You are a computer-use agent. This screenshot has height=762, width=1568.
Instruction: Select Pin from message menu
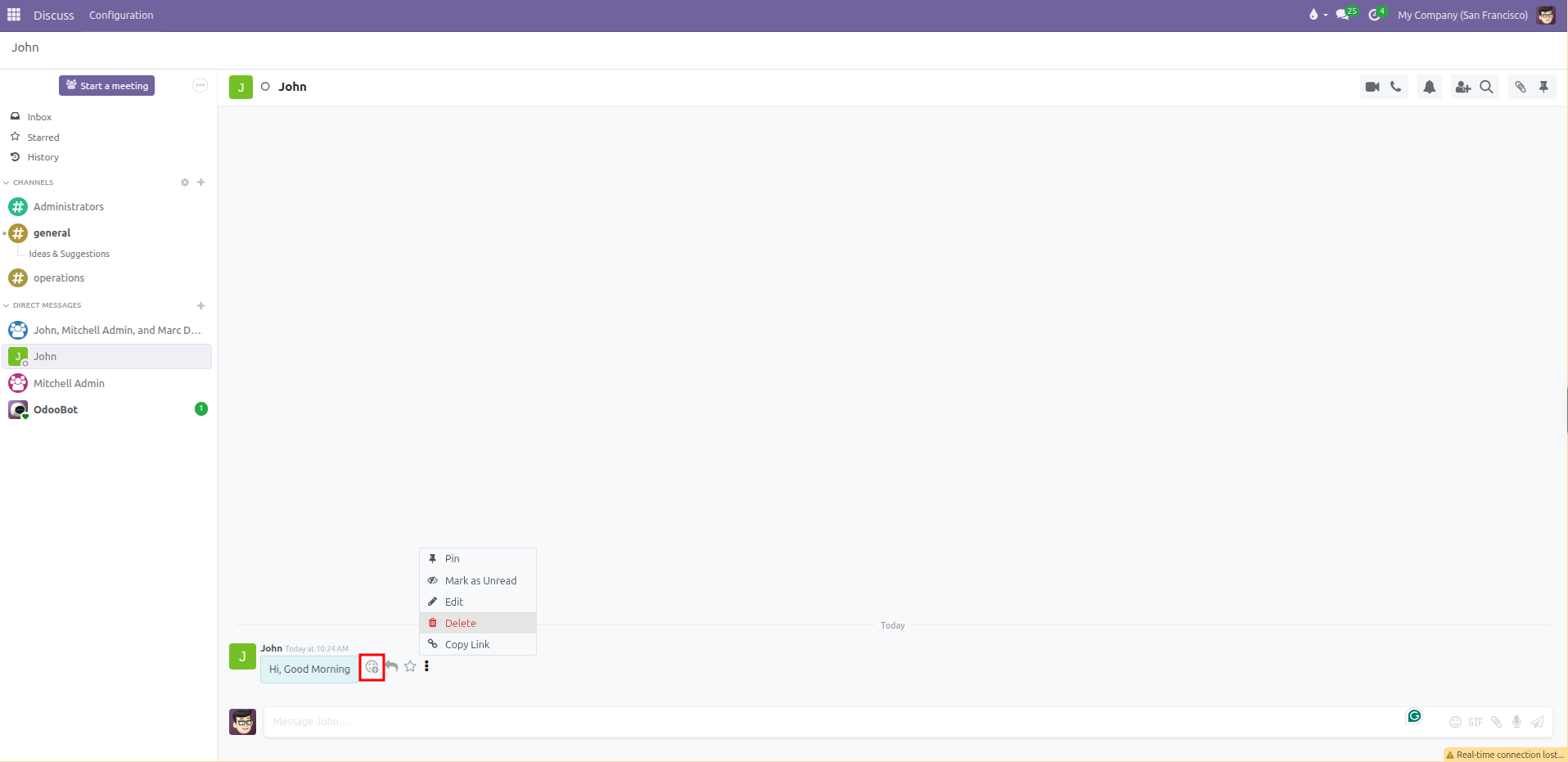478,559
